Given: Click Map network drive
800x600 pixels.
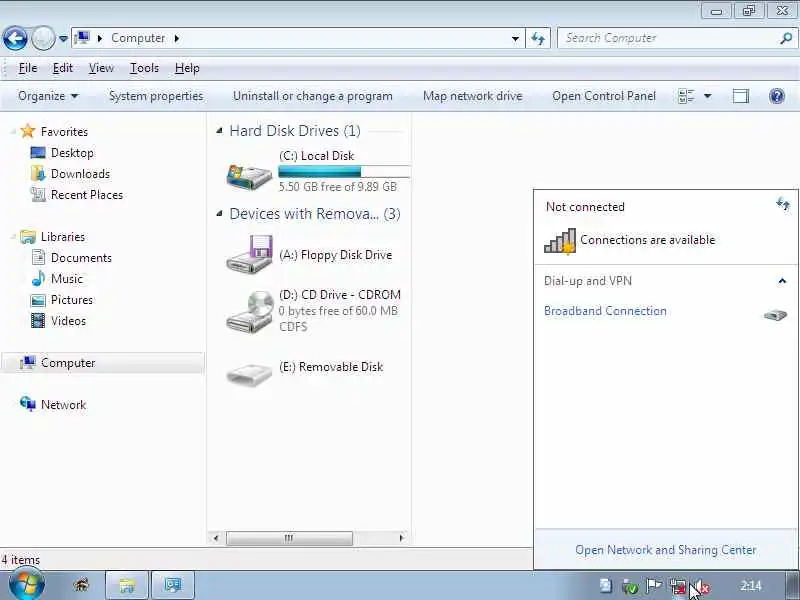Looking at the screenshot, I should [x=472, y=96].
